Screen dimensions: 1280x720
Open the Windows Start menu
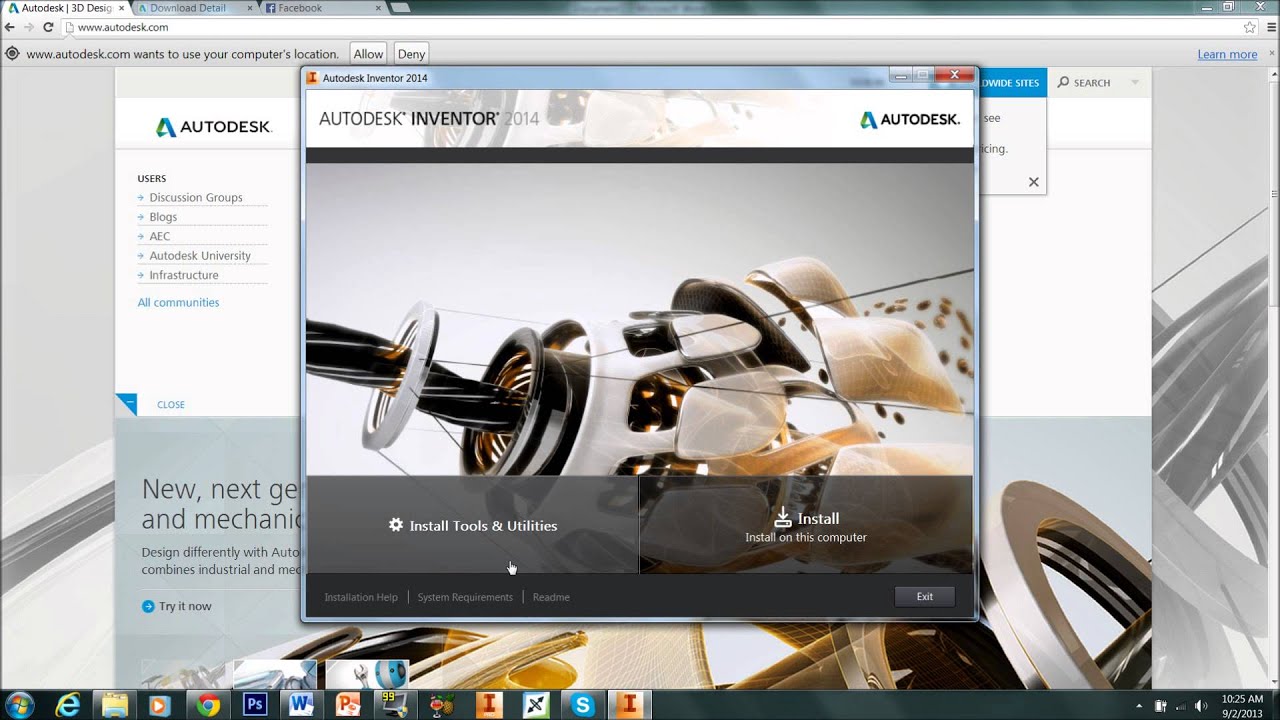coord(20,704)
